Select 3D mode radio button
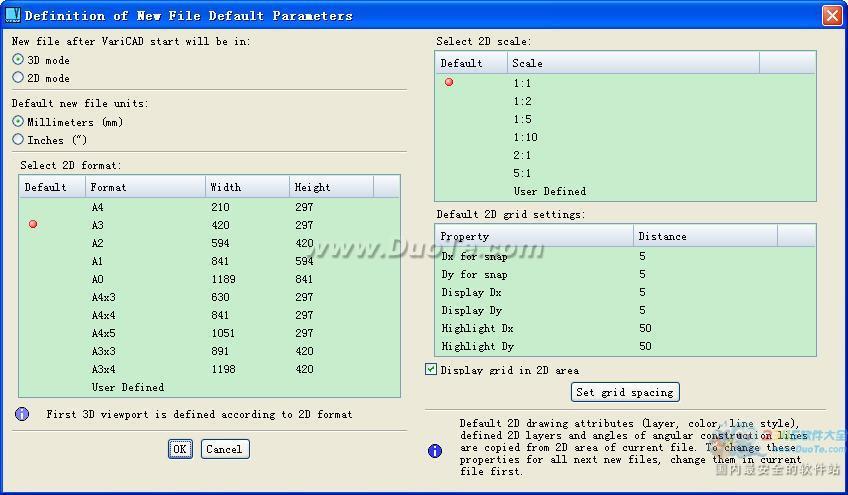The image size is (848, 495). click(x=18, y=59)
